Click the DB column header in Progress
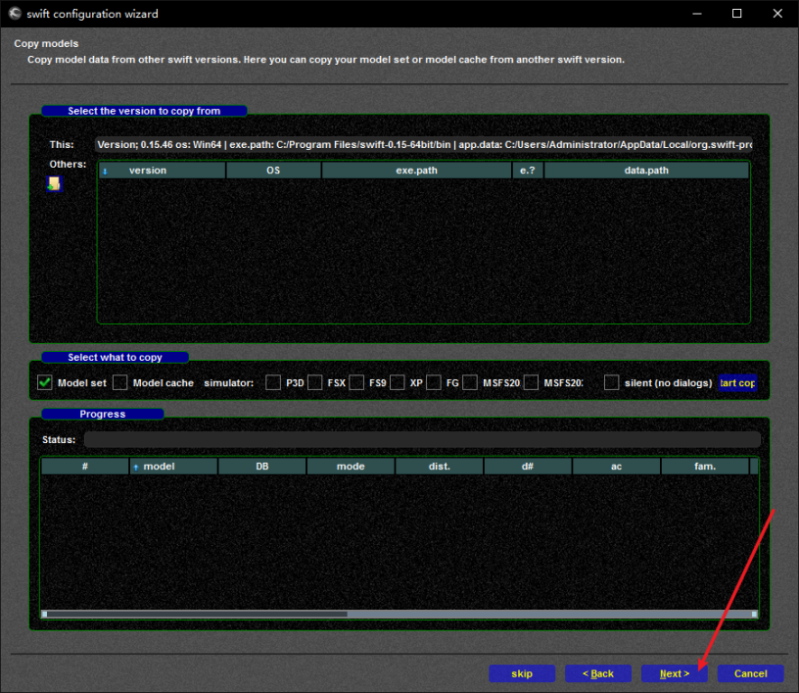Screen dimensions: 799x693 (262, 466)
